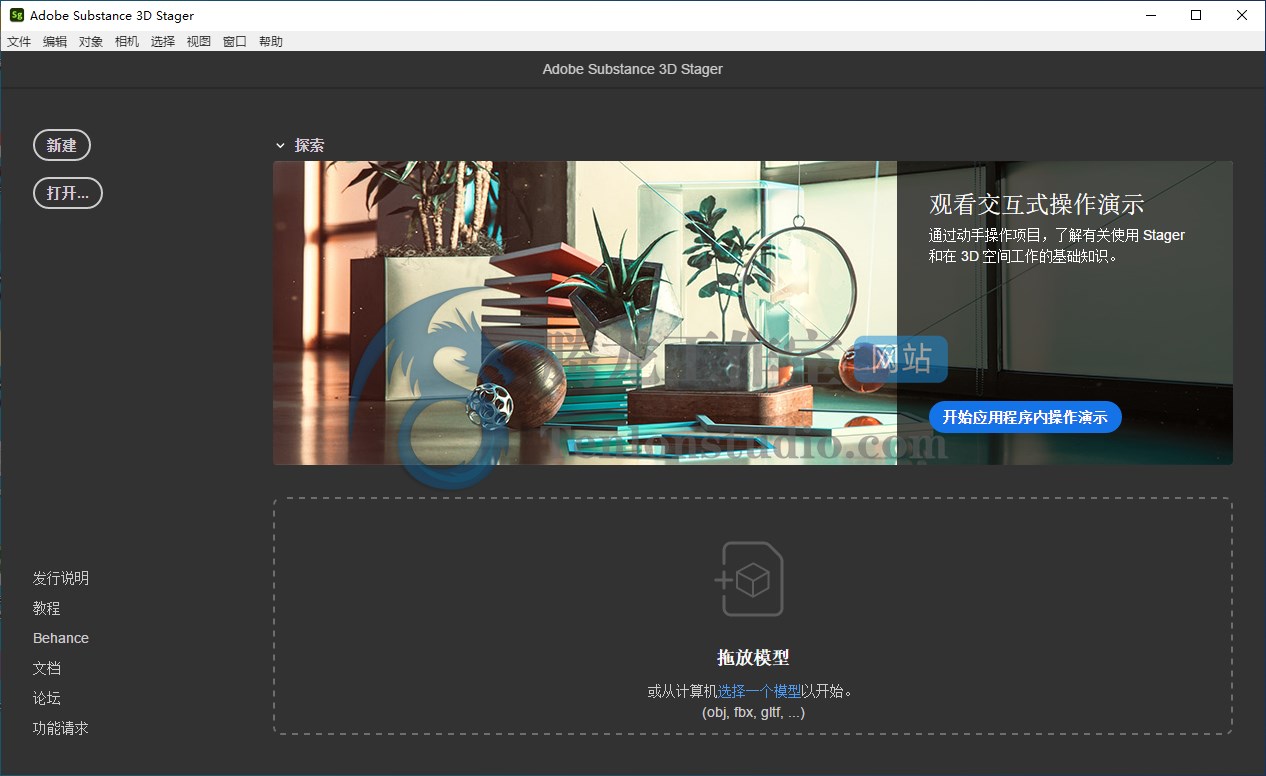Image resolution: width=1266 pixels, height=776 pixels.
Task: Maximize the Stager window
Action: click(x=1197, y=15)
